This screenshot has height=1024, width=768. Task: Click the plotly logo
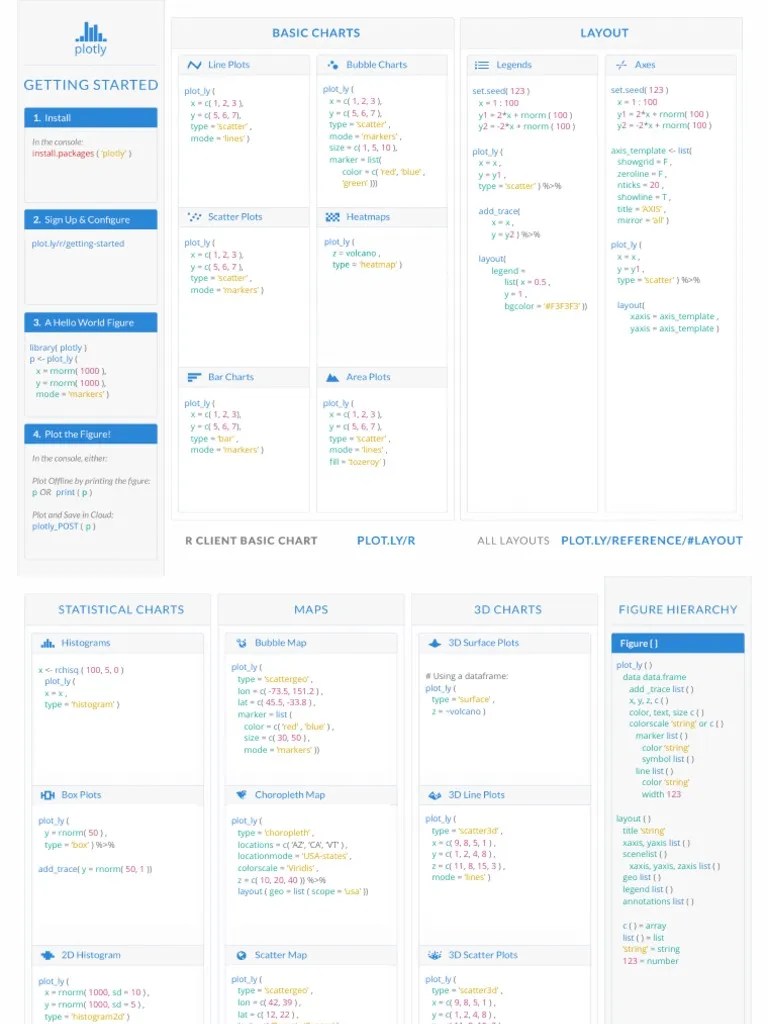click(91, 39)
